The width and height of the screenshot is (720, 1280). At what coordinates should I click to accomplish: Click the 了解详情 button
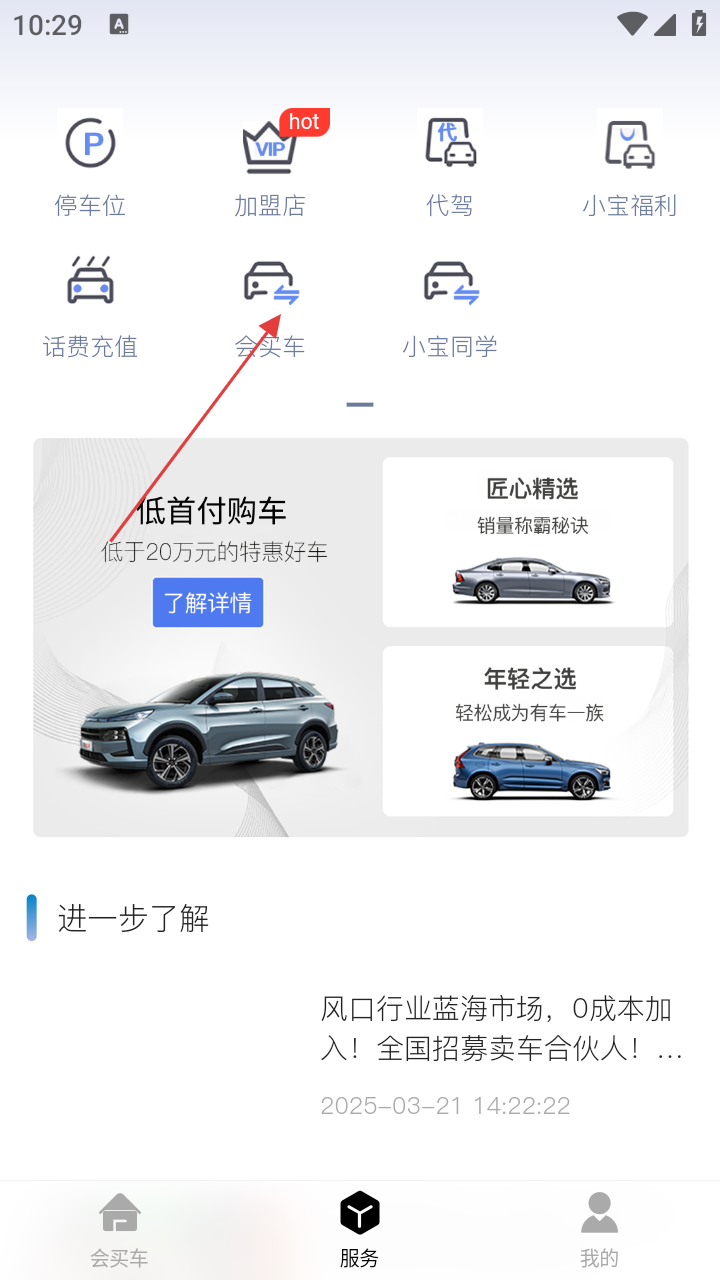point(208,603)
